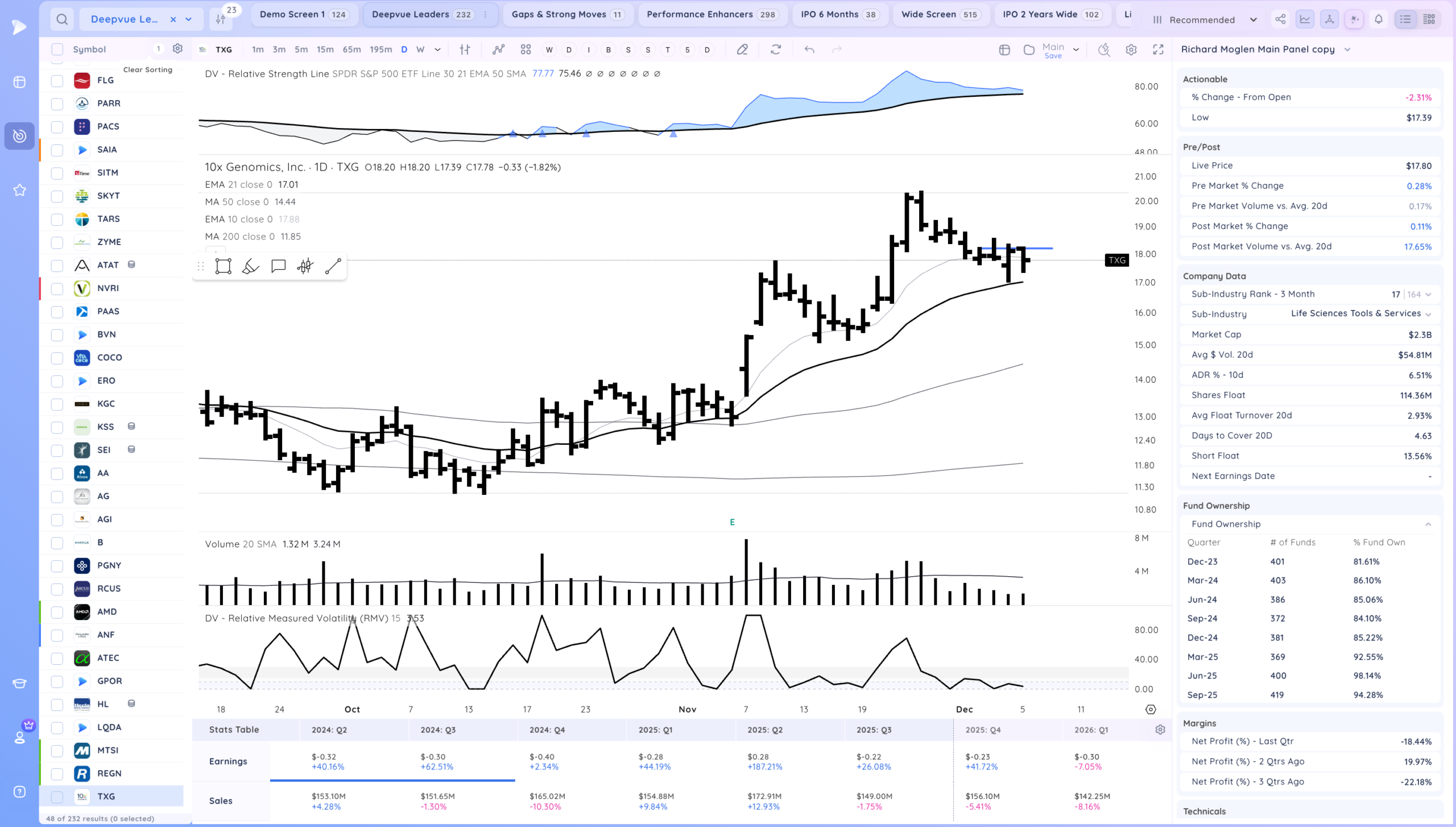
Task: Select the 65m timeframe button
Action: [x=351, y=49]
